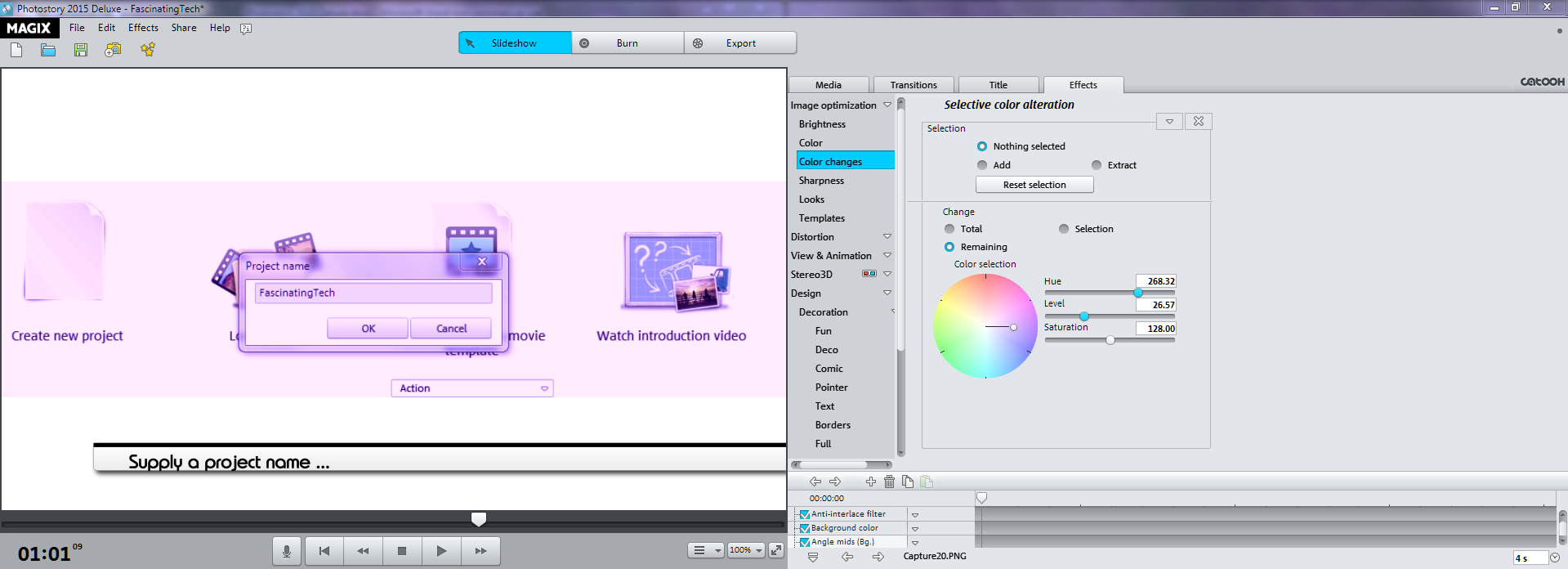
Task: Switch to Export mode
Action: click(x=740, y=43)
